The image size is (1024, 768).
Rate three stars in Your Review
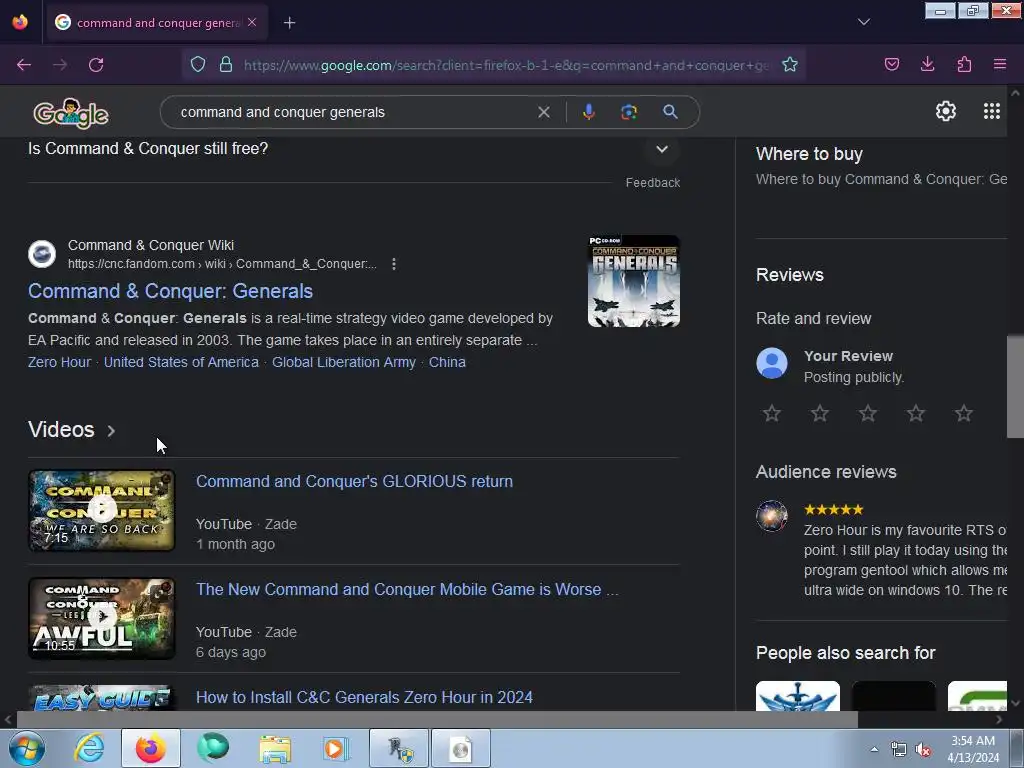pyautogui.click(x=868, y=413)
